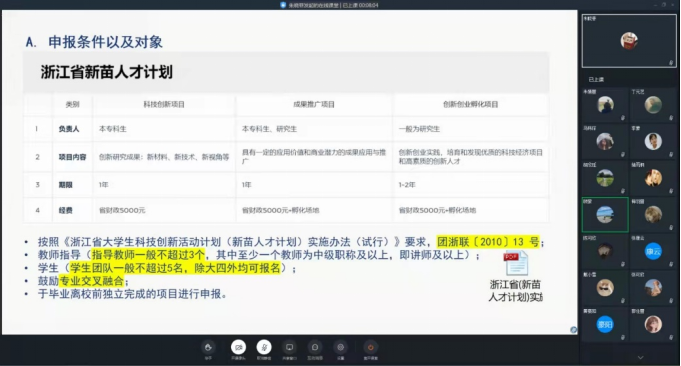Image resolution: width=681 pixels, height=366 pixels.
Task: Open the PDF file icon on slide
Action: tap(516, 263)
